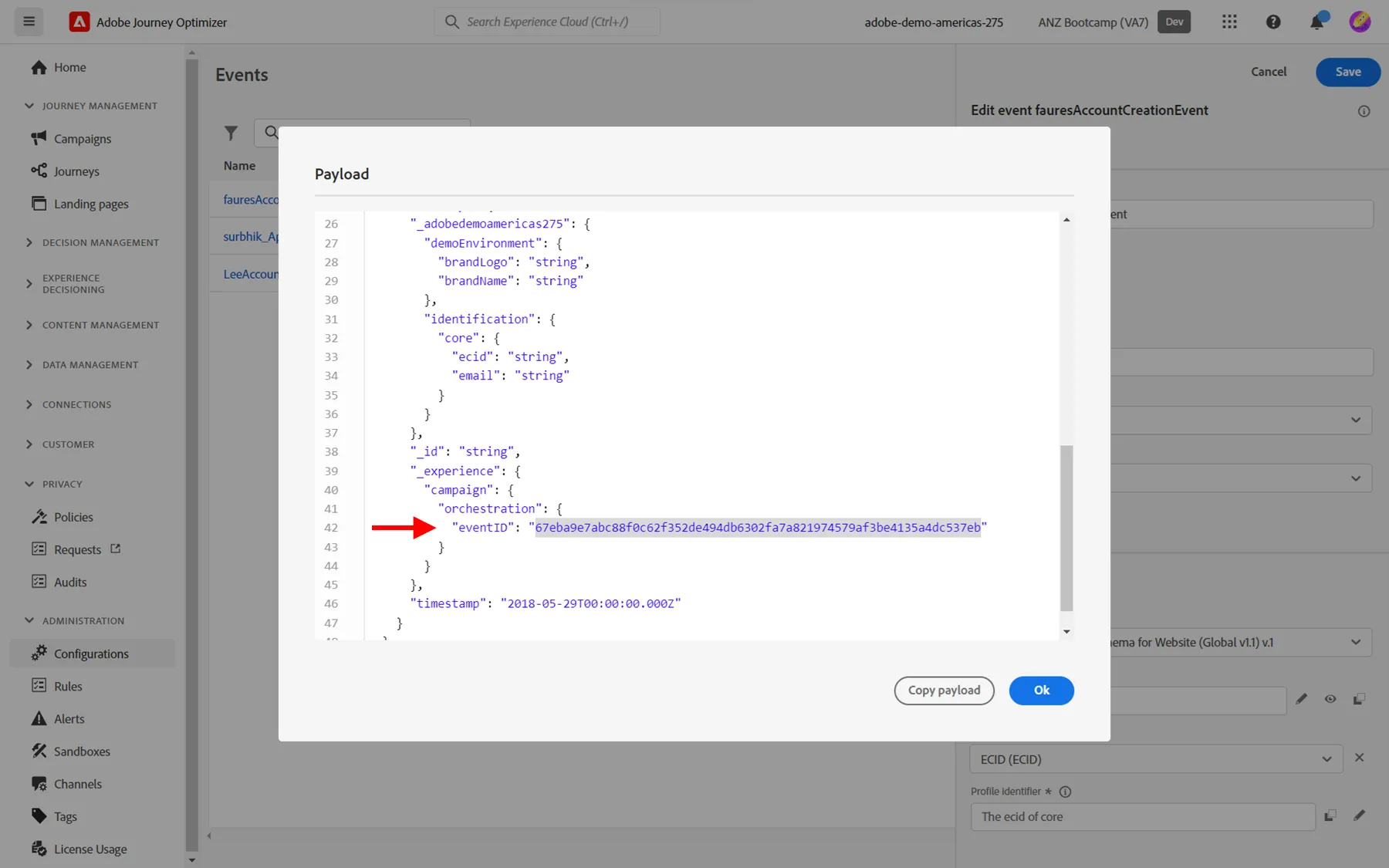This screenshot has height=868, width=1389.
Task: Open the notifications bell
Action: 1317,22
